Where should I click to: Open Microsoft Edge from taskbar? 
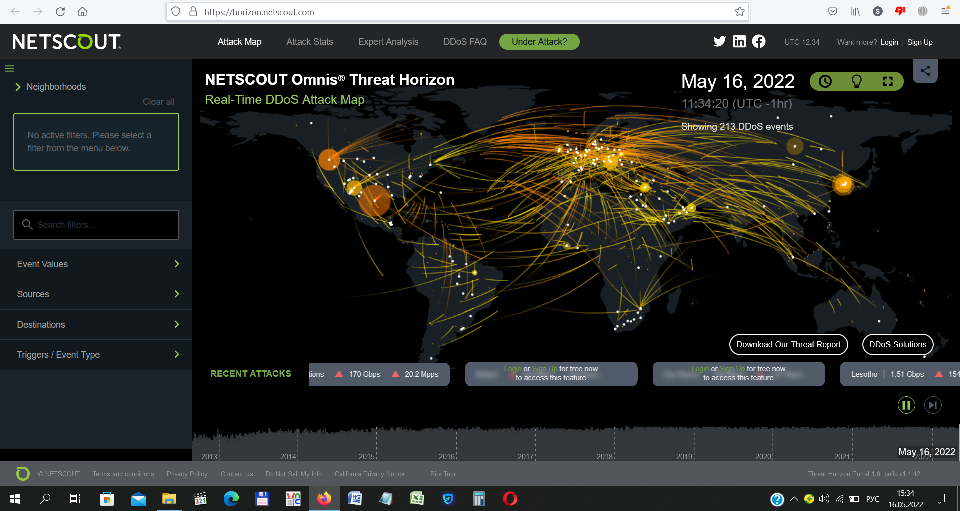click(x=231, y=499)
